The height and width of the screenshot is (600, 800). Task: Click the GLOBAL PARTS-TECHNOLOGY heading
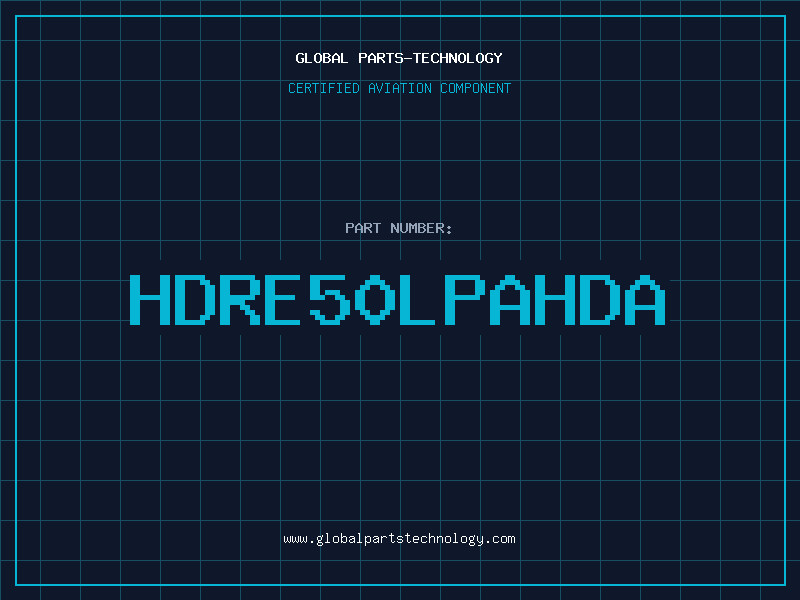(399, 58)
